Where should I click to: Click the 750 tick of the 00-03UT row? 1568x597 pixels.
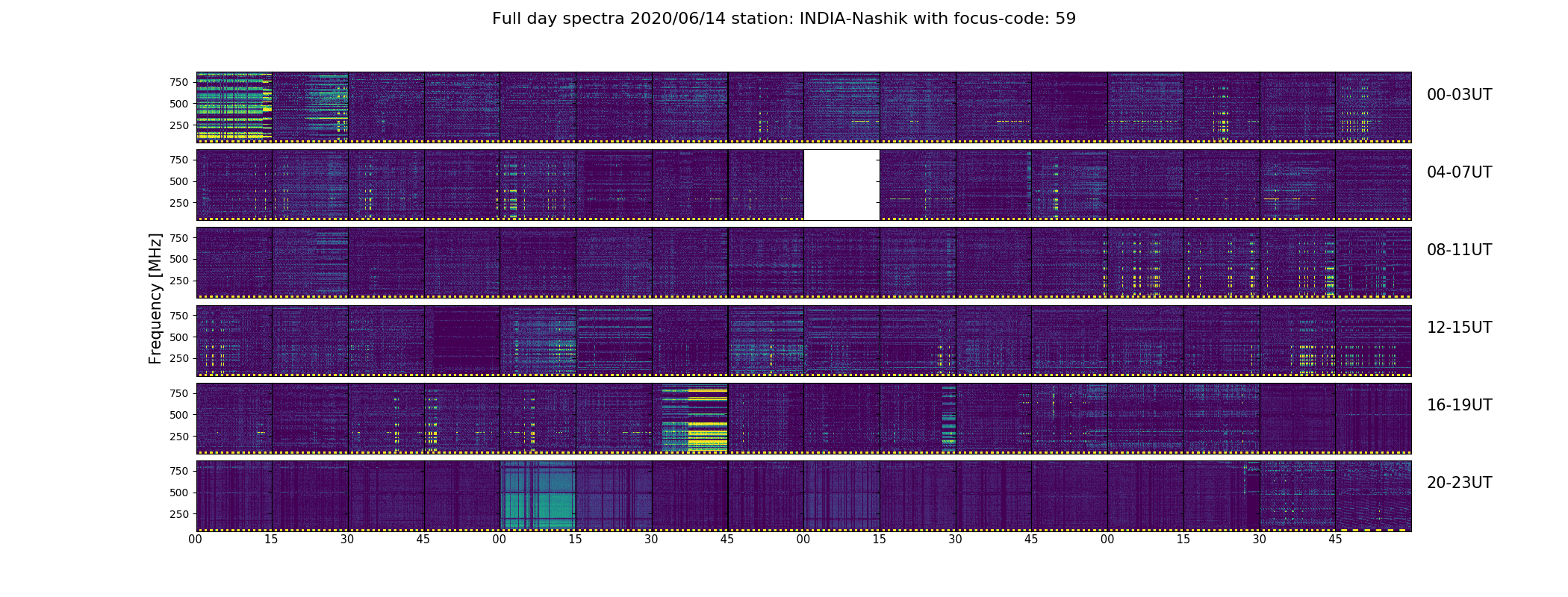179,82
